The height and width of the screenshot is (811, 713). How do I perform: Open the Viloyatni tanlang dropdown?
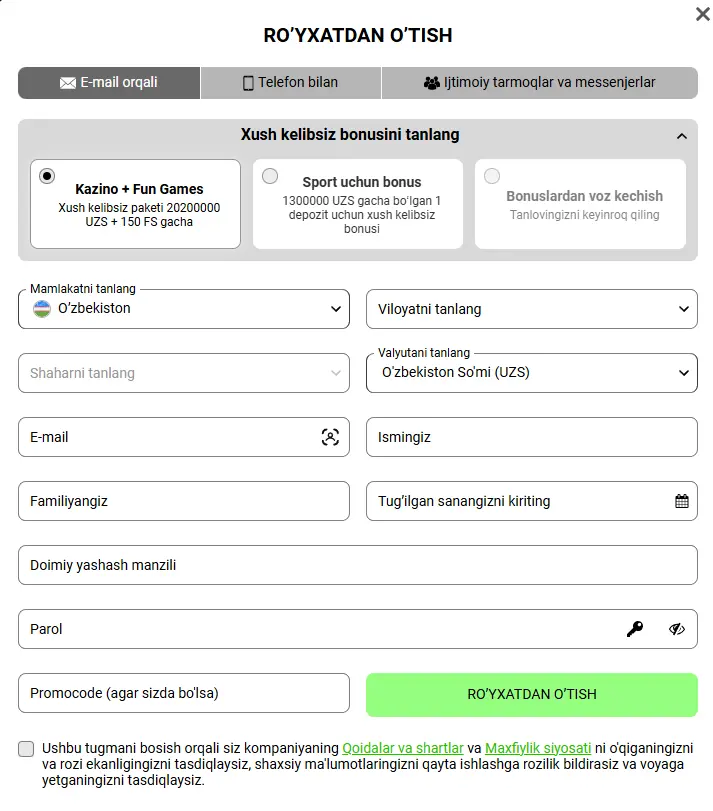(x=531, y=309)
